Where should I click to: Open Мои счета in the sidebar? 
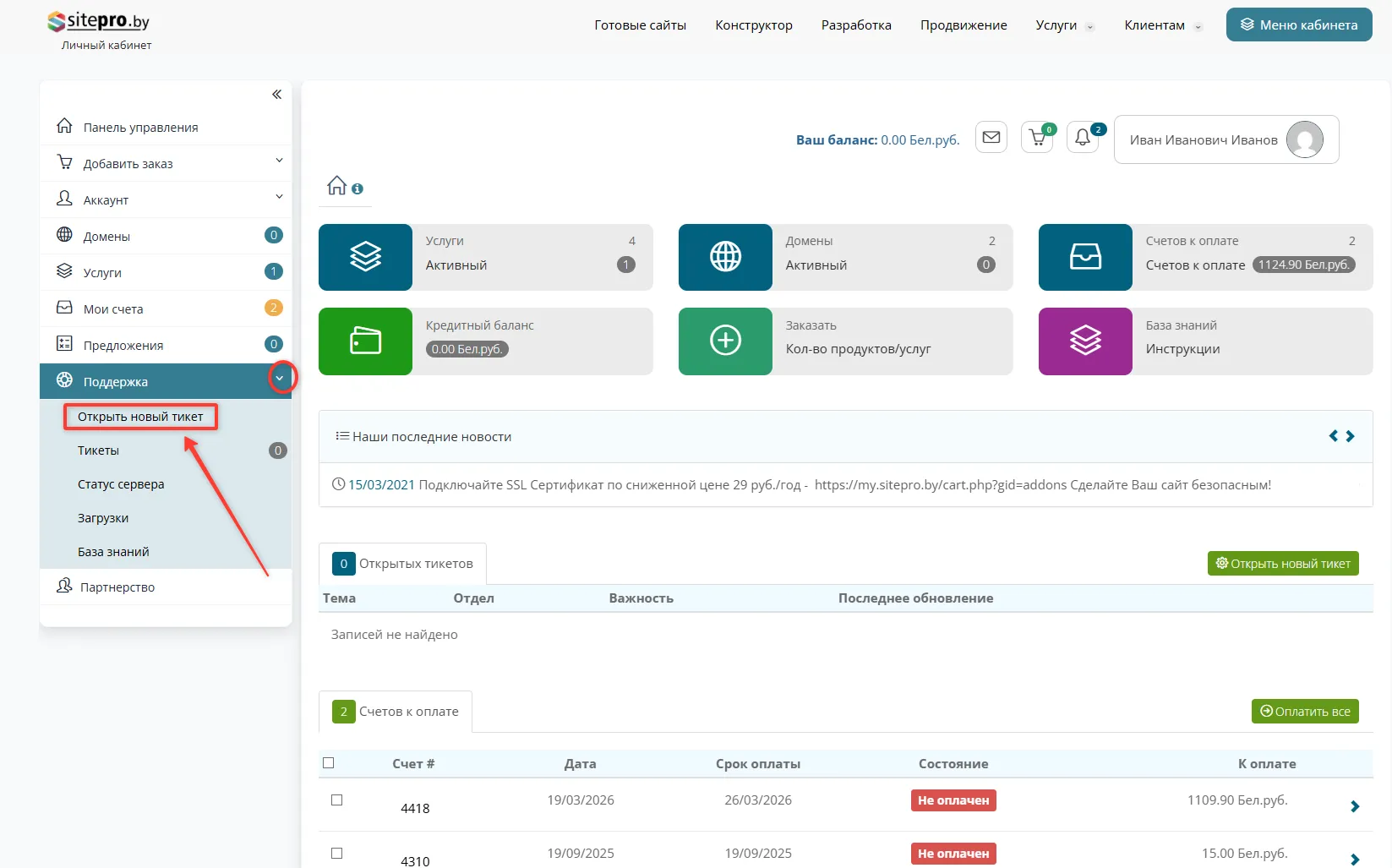[113, 308]
